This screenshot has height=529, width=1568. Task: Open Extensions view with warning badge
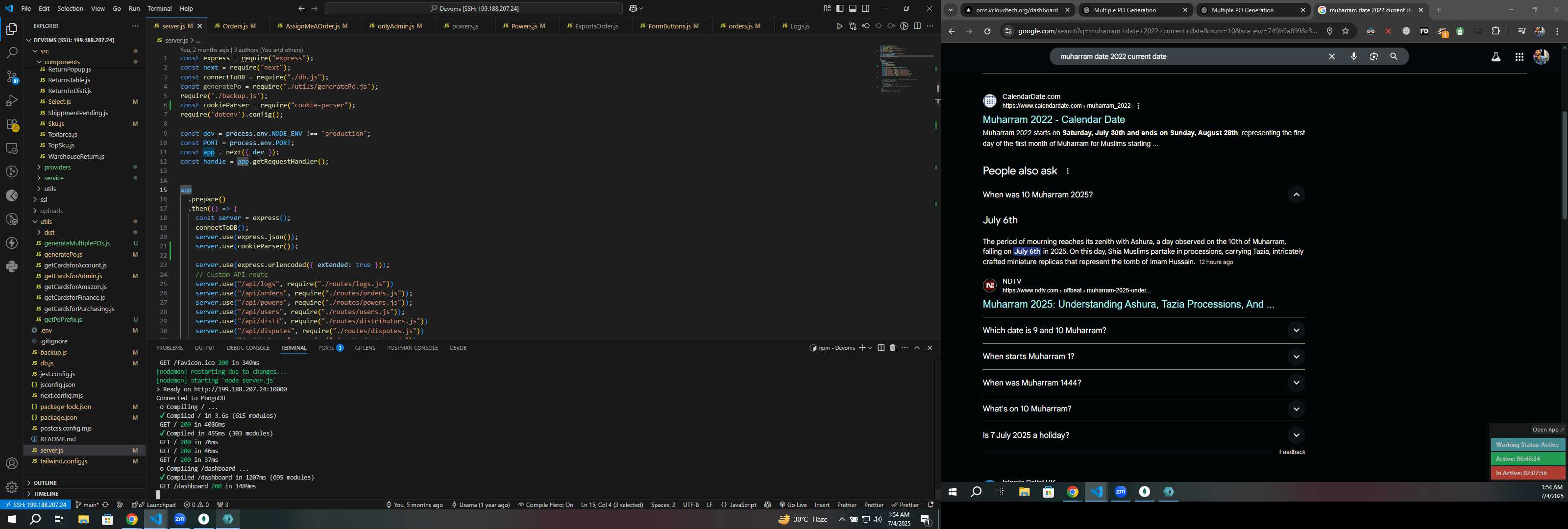tap(12, 124)
